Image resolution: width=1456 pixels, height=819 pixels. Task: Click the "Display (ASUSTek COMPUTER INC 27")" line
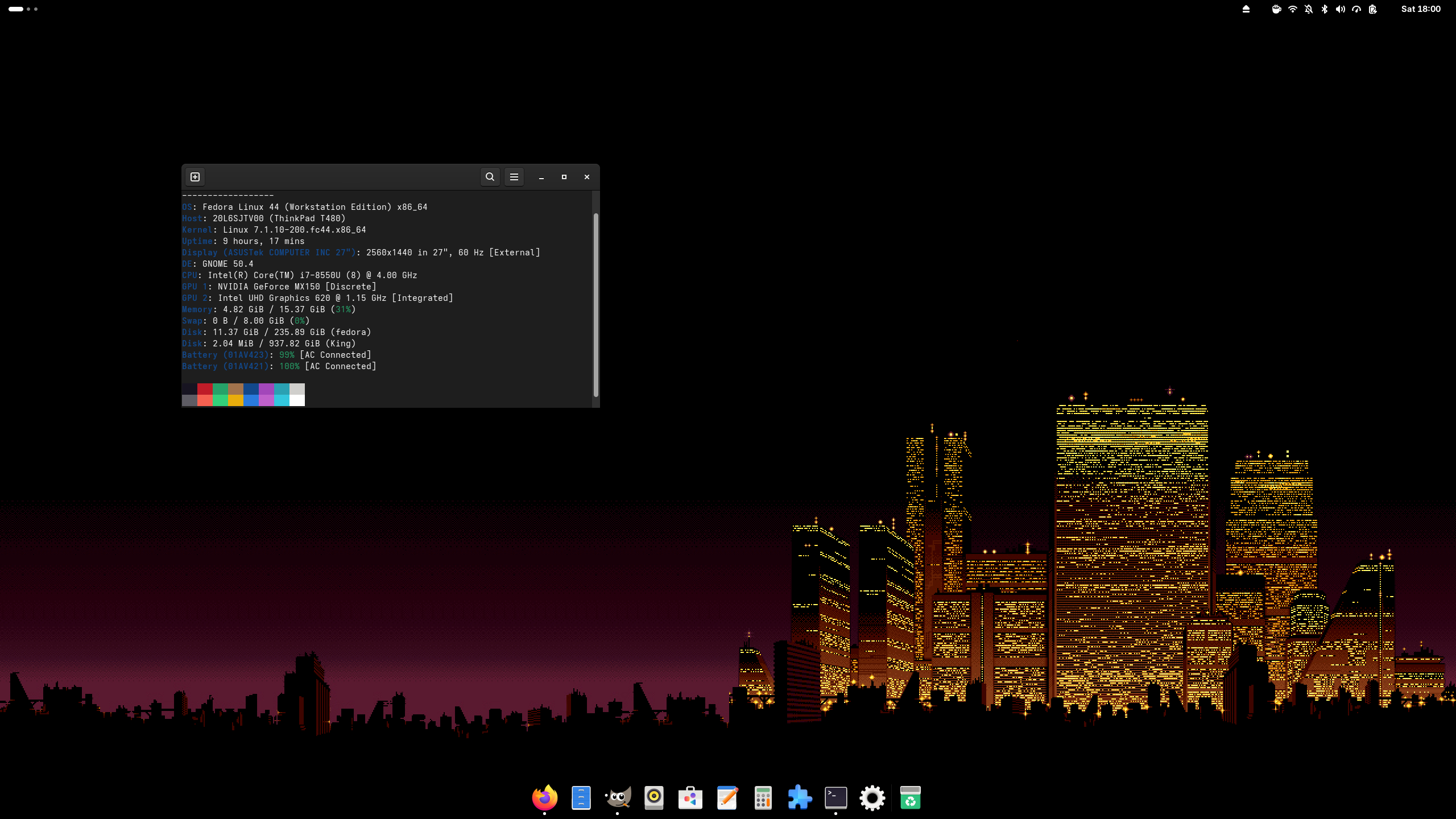pyautogui.click(x=361, y=253)
